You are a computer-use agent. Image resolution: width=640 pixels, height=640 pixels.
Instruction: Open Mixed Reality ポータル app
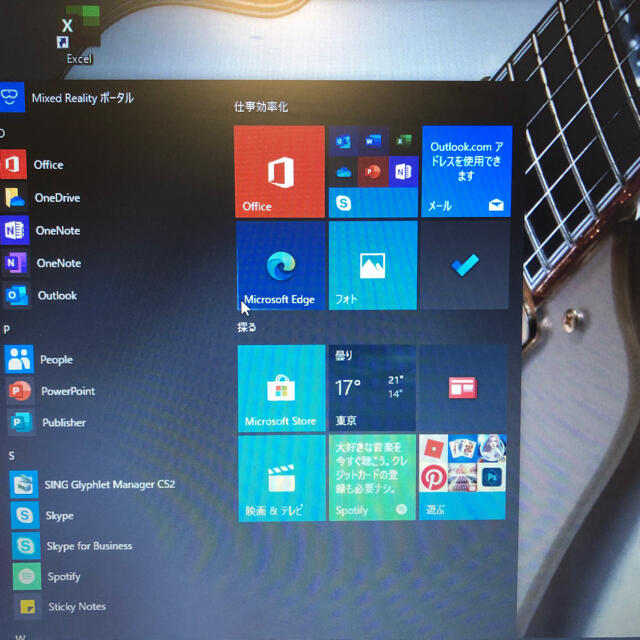[67, 98]
